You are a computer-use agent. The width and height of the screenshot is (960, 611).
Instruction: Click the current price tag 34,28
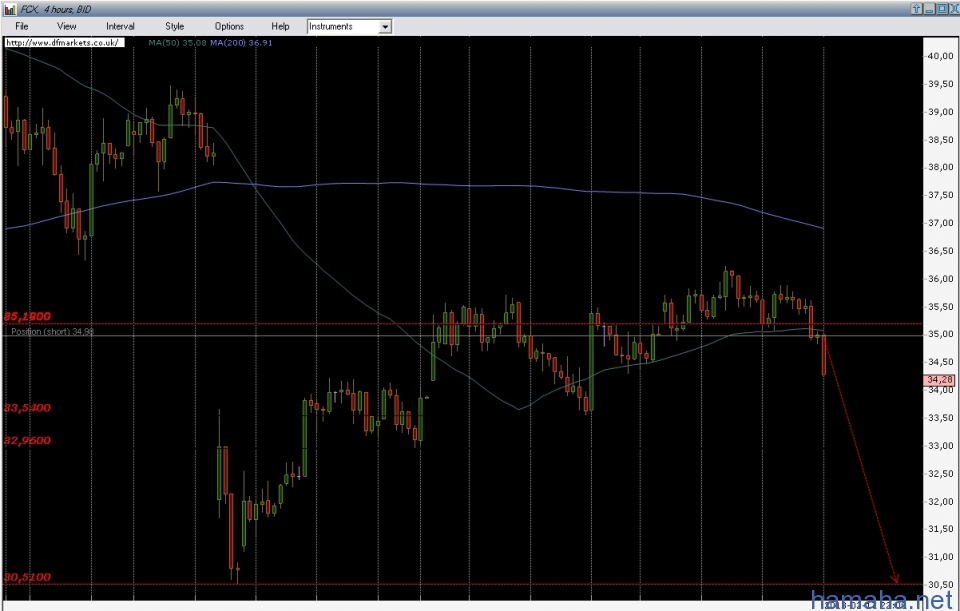tap(939, 380)
